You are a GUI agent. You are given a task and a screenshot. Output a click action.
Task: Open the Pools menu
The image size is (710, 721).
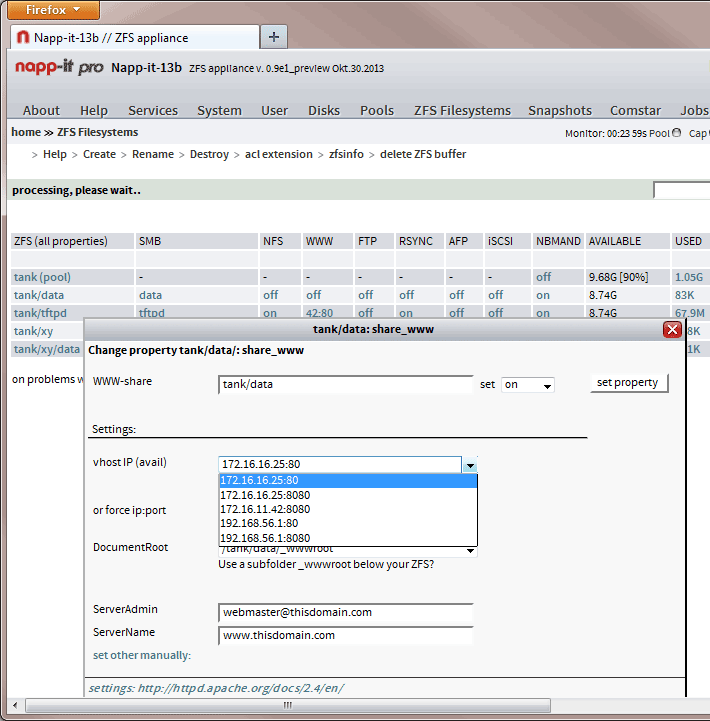pos(377,110)
